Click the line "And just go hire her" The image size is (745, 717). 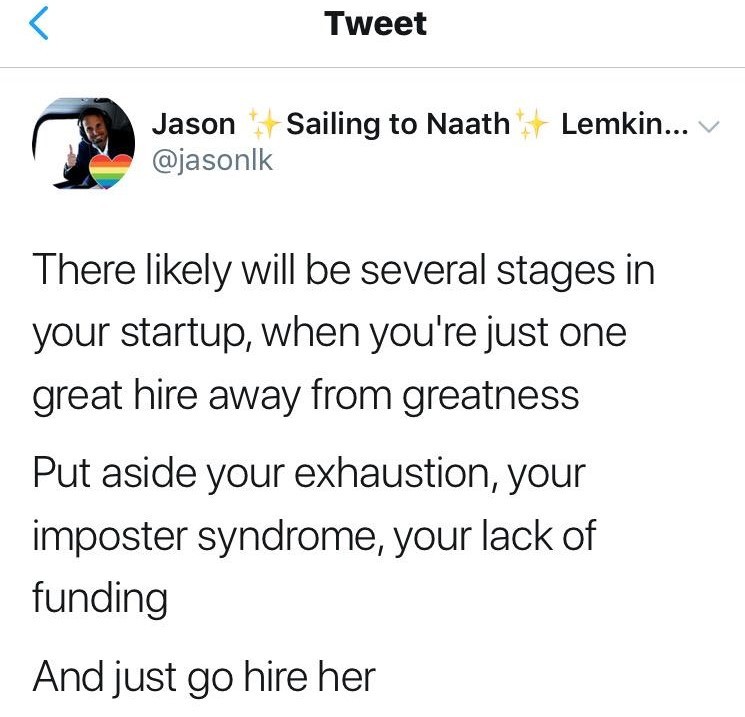tap(204, 677)
